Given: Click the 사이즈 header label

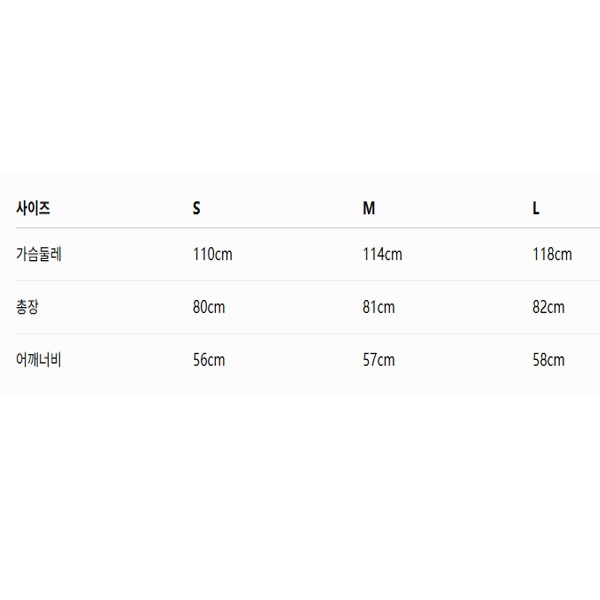Looking at the screenshot, I should tap(33, 208).
